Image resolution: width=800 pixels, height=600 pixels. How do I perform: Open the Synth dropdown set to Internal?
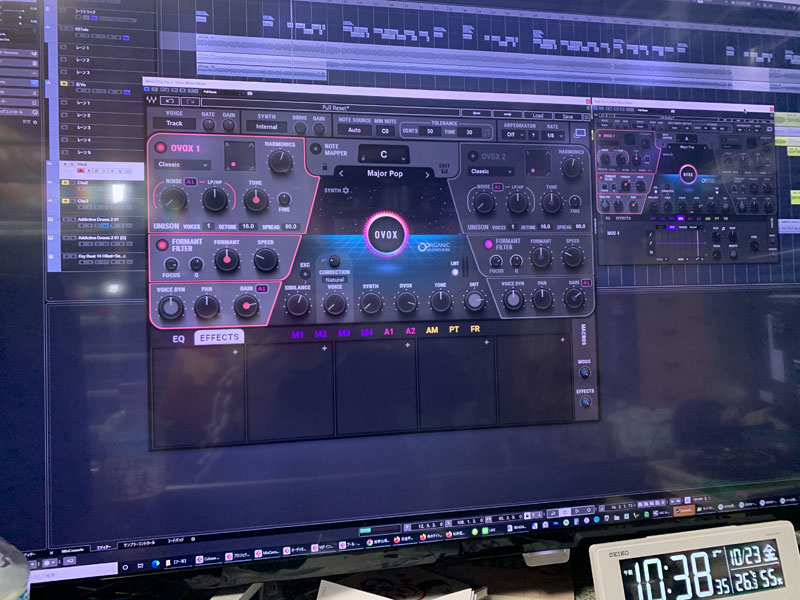click(x=266, y=127)
